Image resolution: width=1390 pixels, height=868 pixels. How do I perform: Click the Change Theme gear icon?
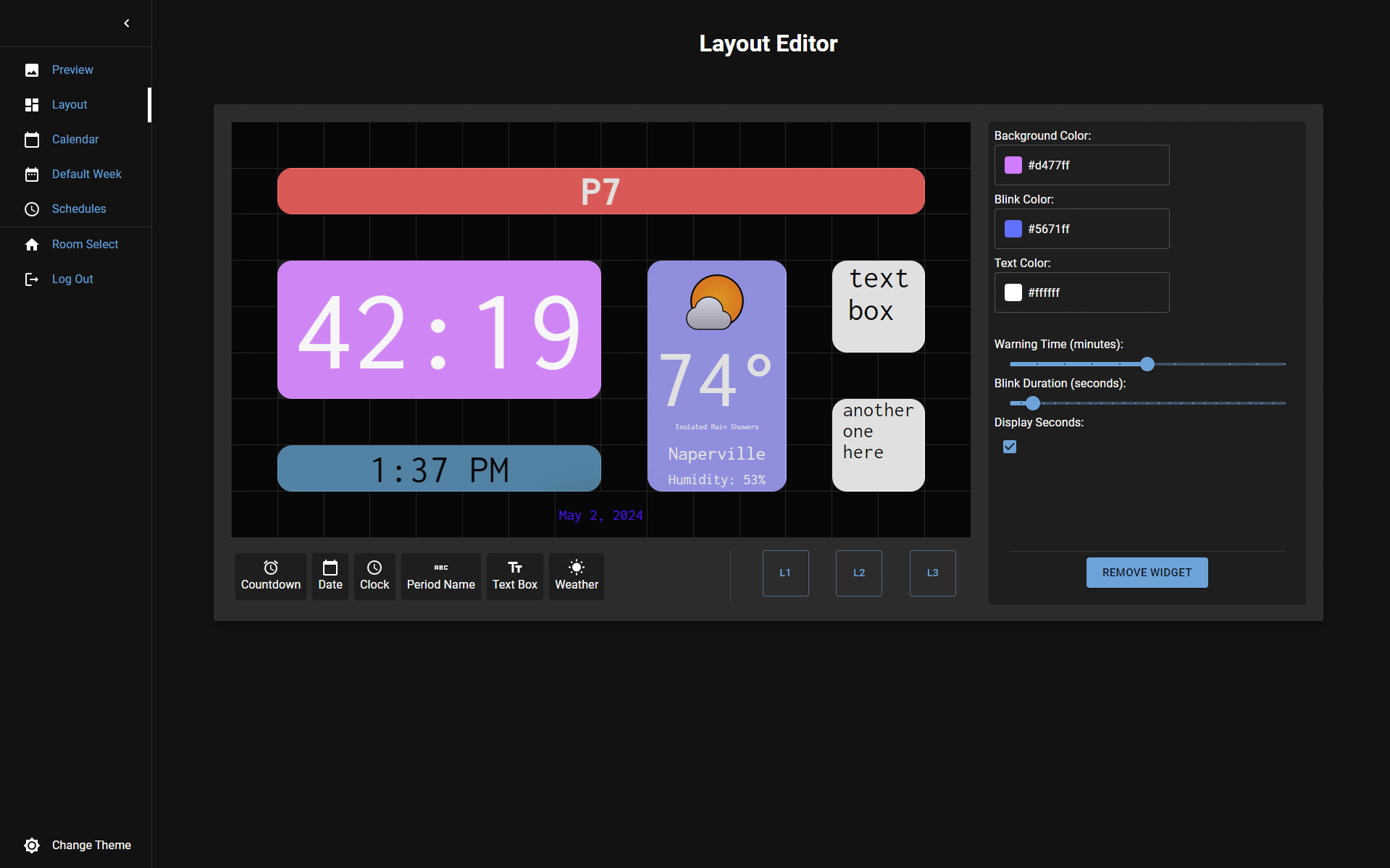tap(32, 845)
